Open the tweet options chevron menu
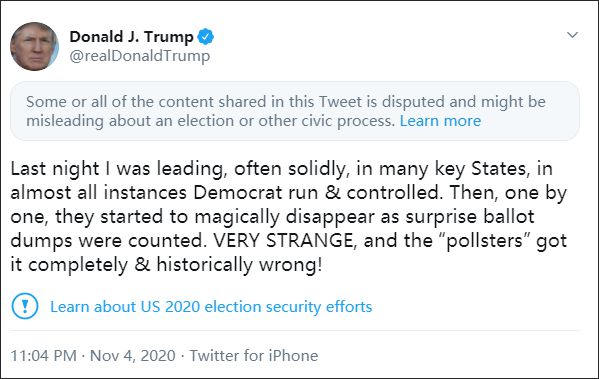This screenshot has height=379, width=599. (x=572, y=35)
